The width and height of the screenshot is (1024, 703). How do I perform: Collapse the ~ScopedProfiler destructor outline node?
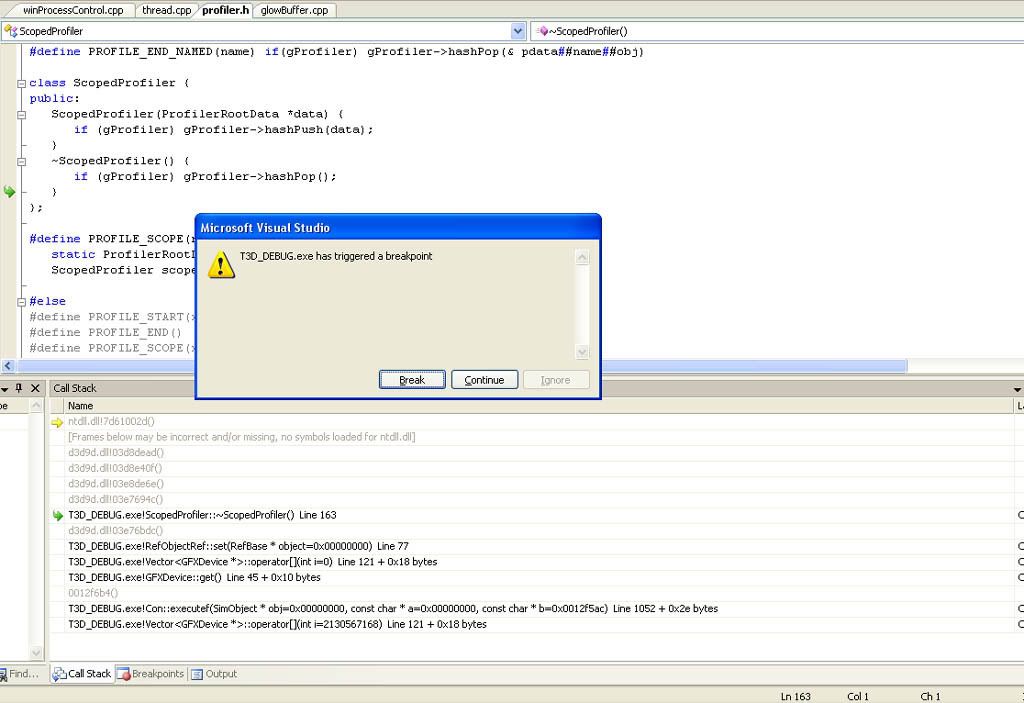tap(21, 161)
